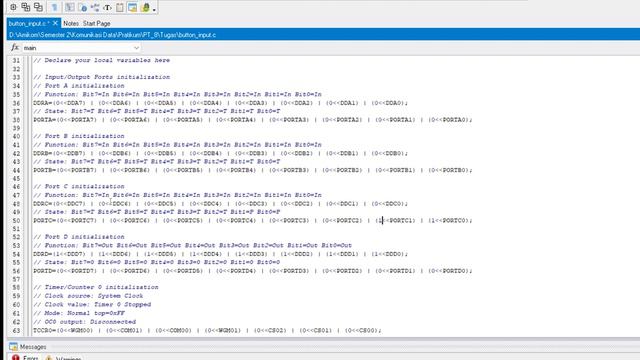
Task: Click the second overlapping-windows toolbar icon
Action: pyautogui.click(x=26, y=7)
